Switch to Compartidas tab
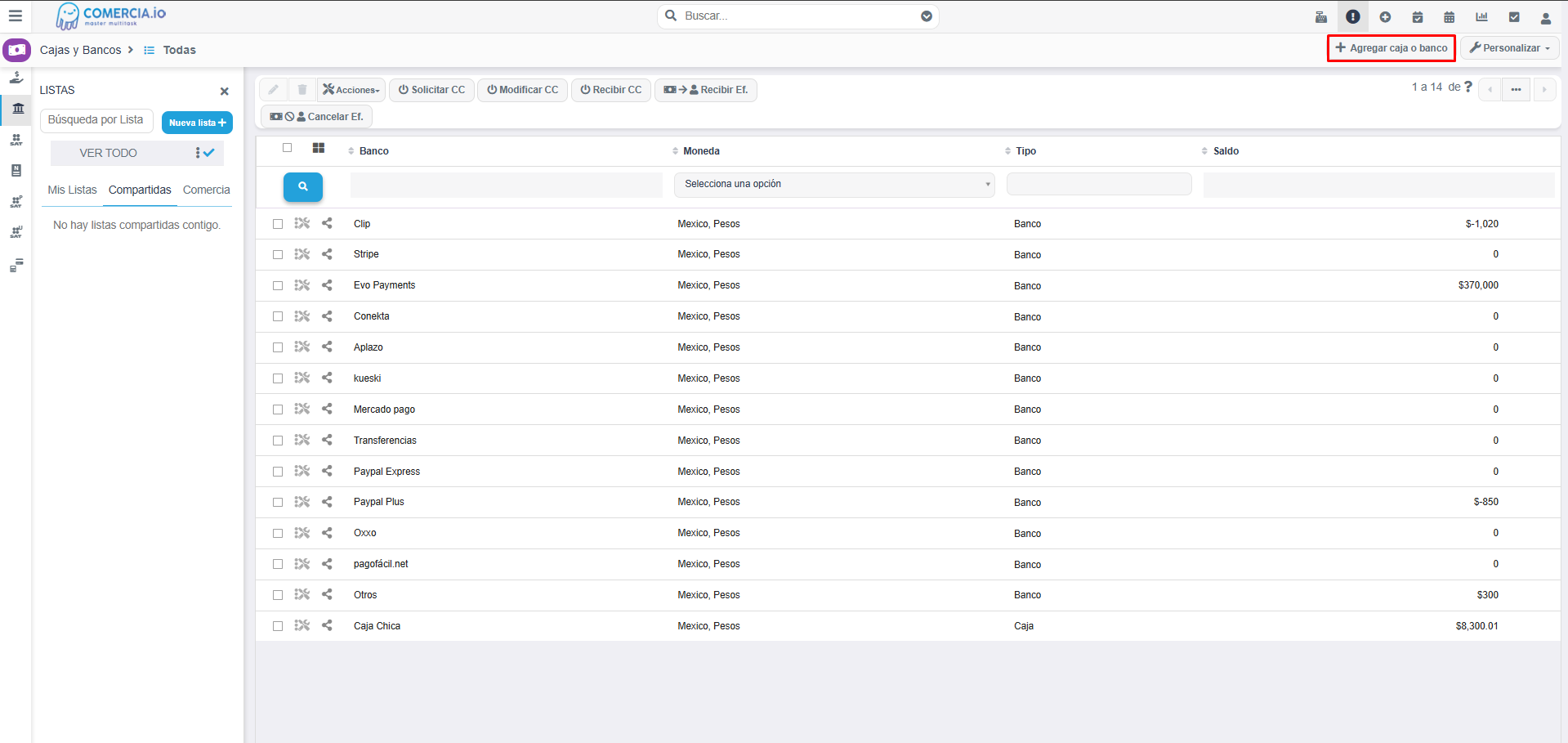 pos(140,190)
